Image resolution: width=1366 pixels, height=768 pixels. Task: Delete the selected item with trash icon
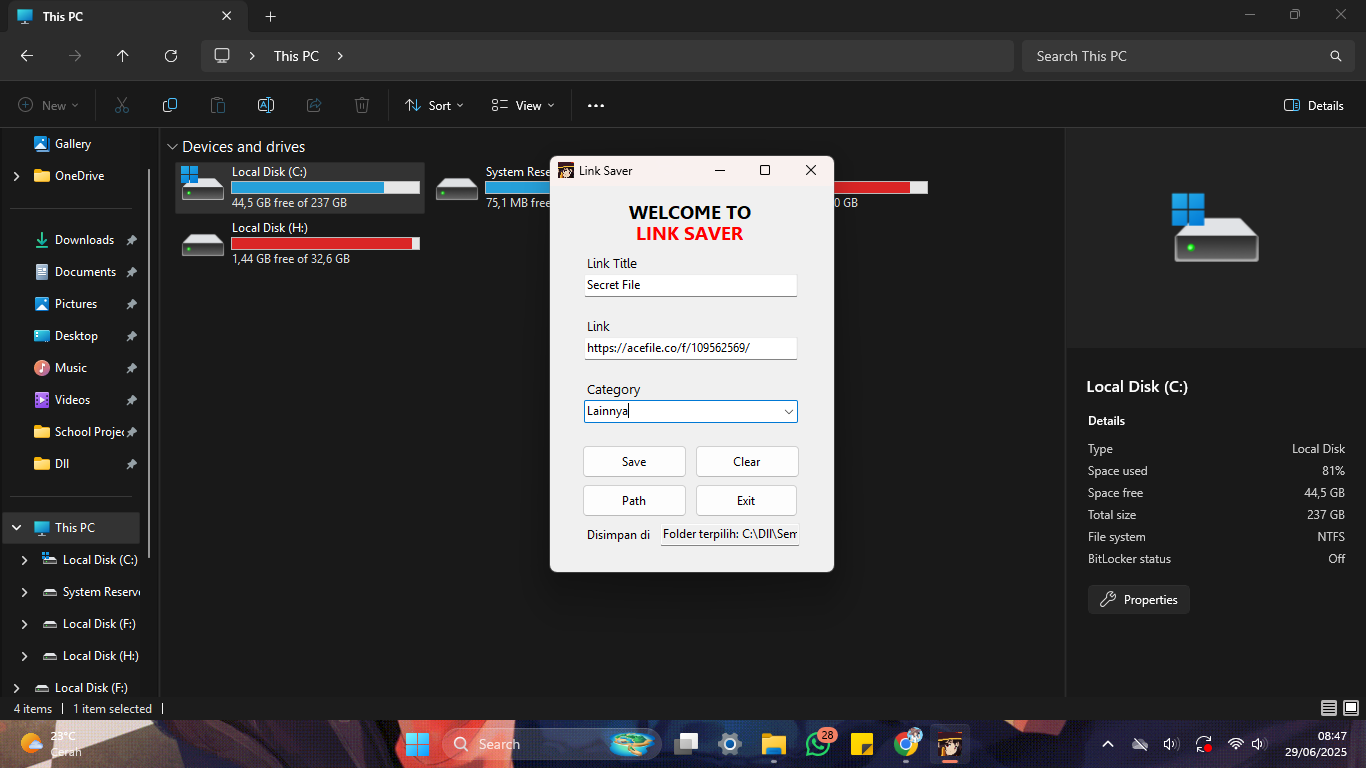pos(361,105)
